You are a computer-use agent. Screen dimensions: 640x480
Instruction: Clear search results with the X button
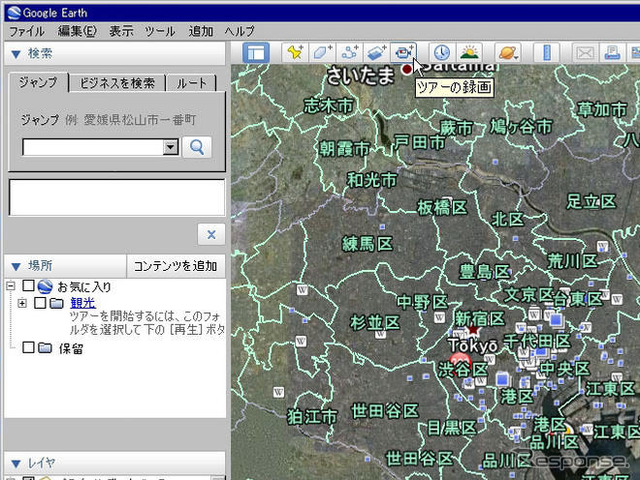[211, 235]
